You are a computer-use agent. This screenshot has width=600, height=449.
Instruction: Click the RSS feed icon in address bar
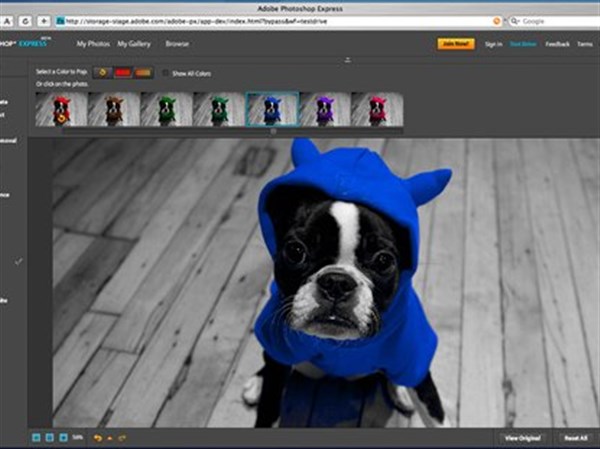point(497,20)
